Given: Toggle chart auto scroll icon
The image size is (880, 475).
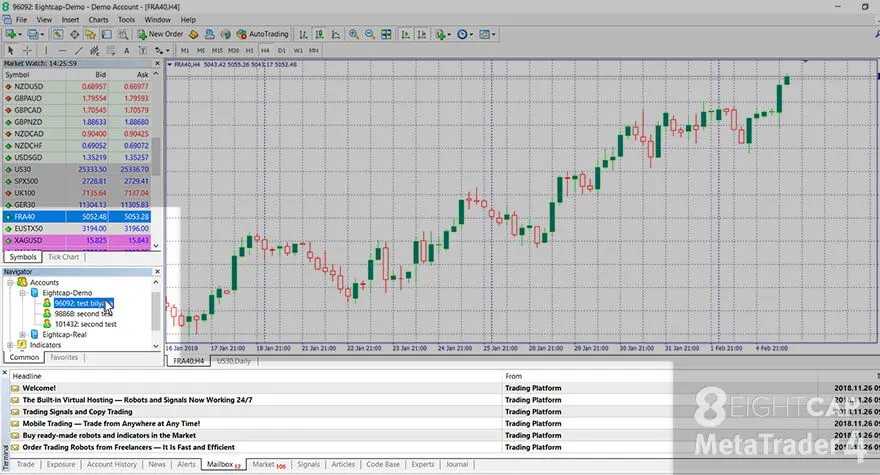Looking at the screenshot, I should pos(405,34).
